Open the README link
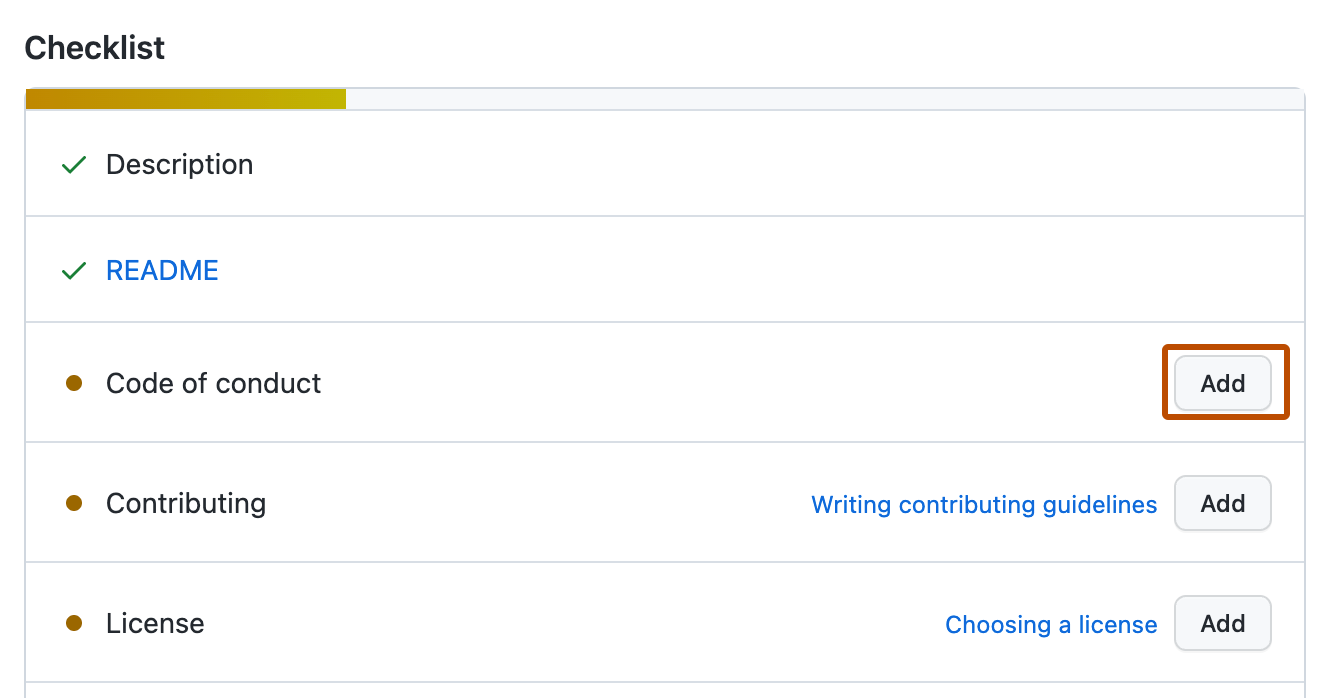The image size is (1342, 698). pyautogui.click(x=162, y=270)
